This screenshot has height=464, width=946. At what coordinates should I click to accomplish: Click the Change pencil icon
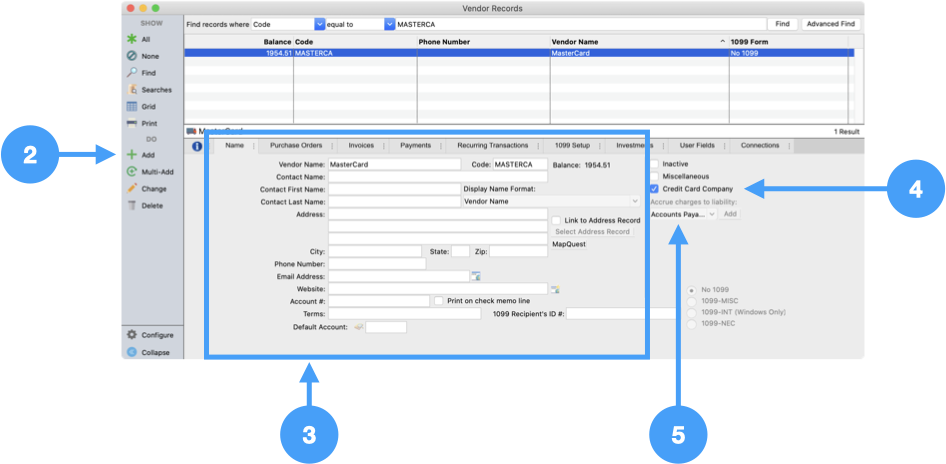coord(132,188)
